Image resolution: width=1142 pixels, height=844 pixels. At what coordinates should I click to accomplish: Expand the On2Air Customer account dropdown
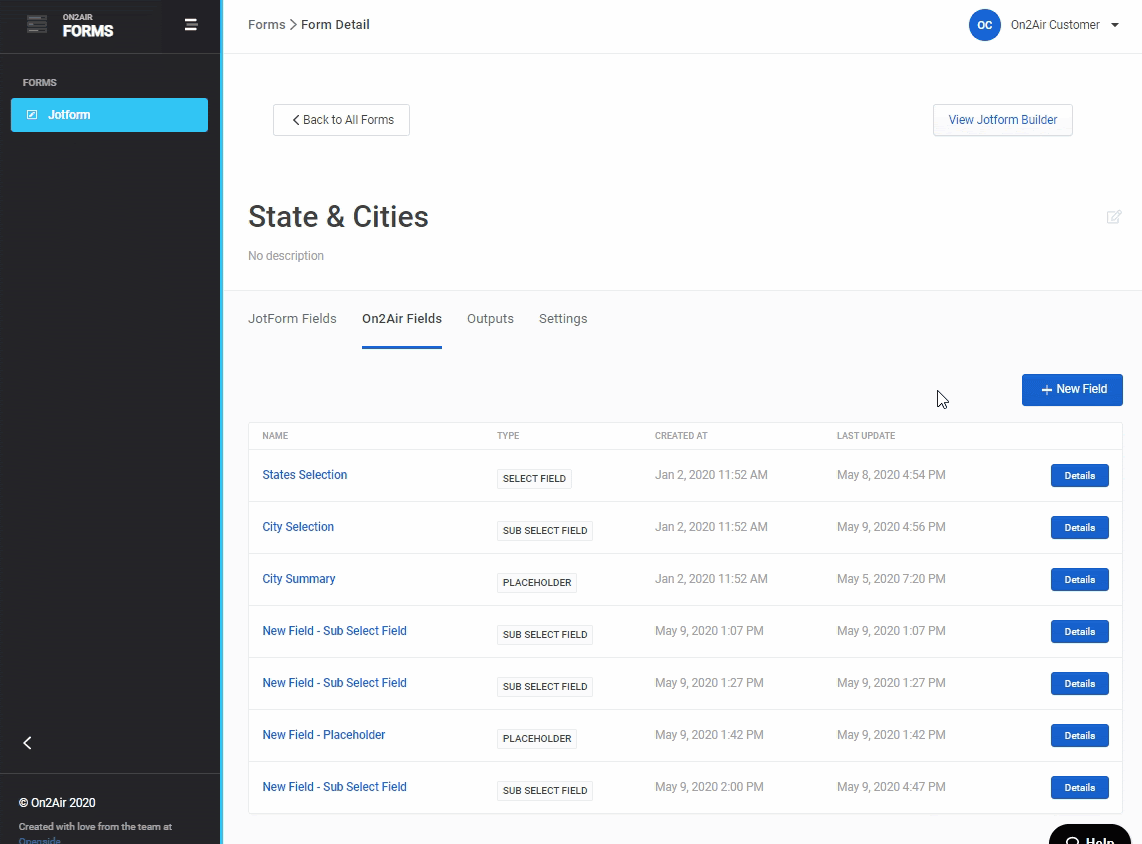(x=1114, y=25)
